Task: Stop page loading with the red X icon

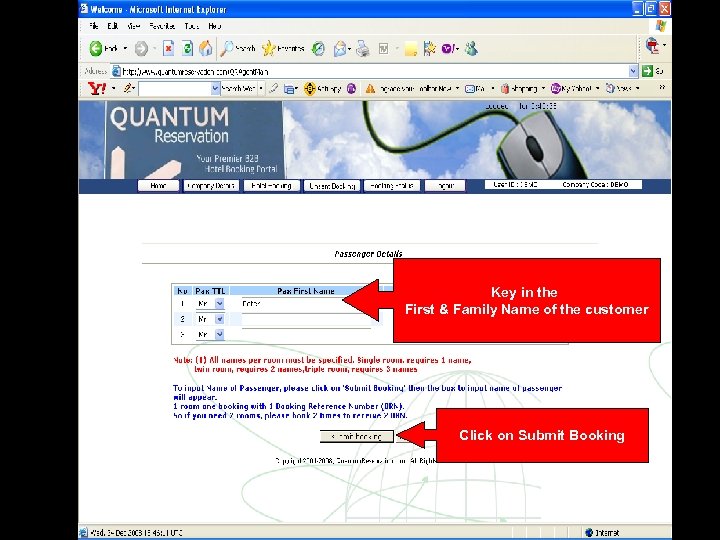Action: point(169,48)
